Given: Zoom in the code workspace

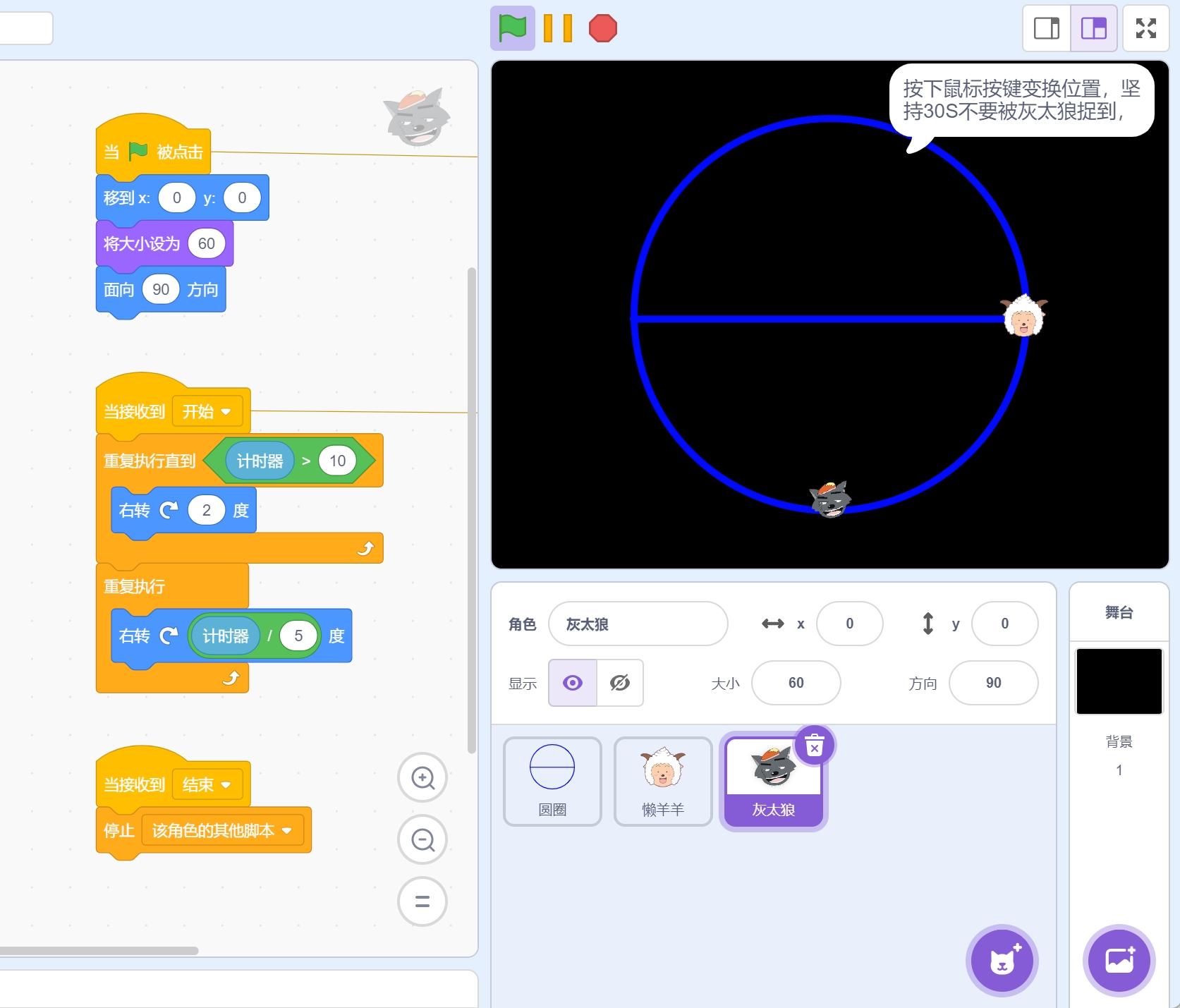Looking at the screenshot, I should tap(422, 778).
